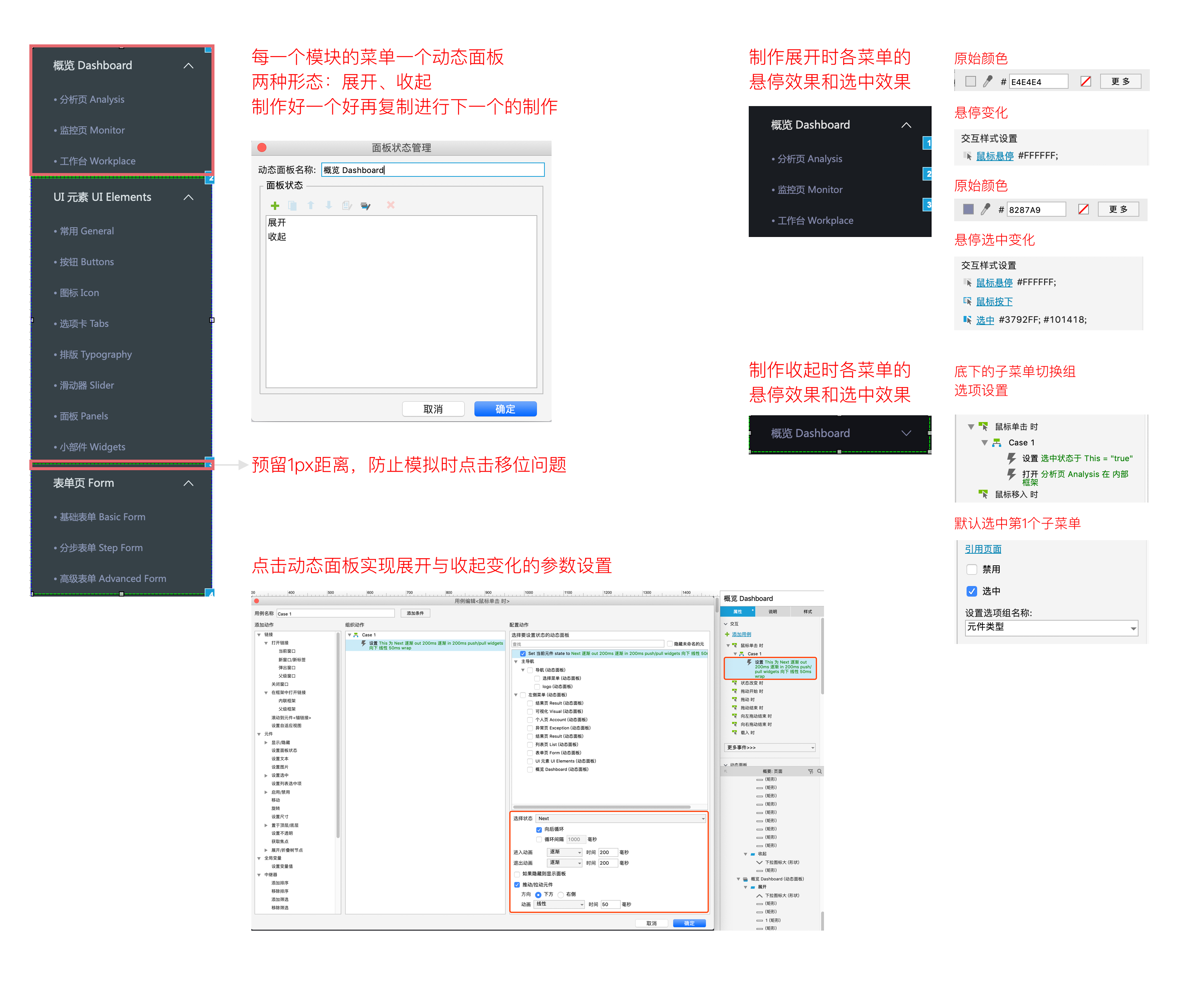
Task: Click the Case 1 icon in 组织动作 list
Action: point(356,635)
